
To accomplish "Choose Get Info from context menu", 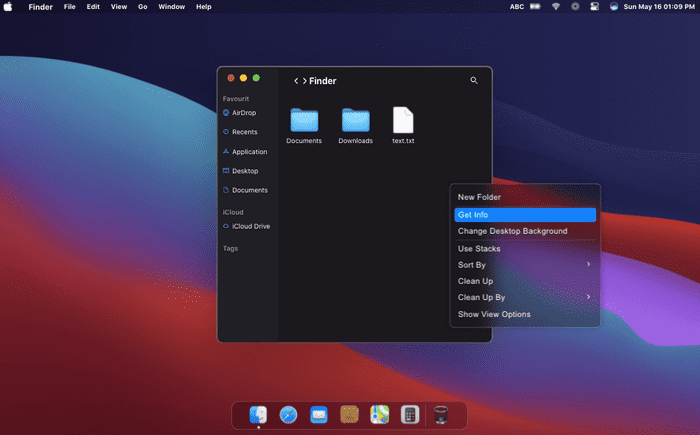I will click(x=525, y=215).
